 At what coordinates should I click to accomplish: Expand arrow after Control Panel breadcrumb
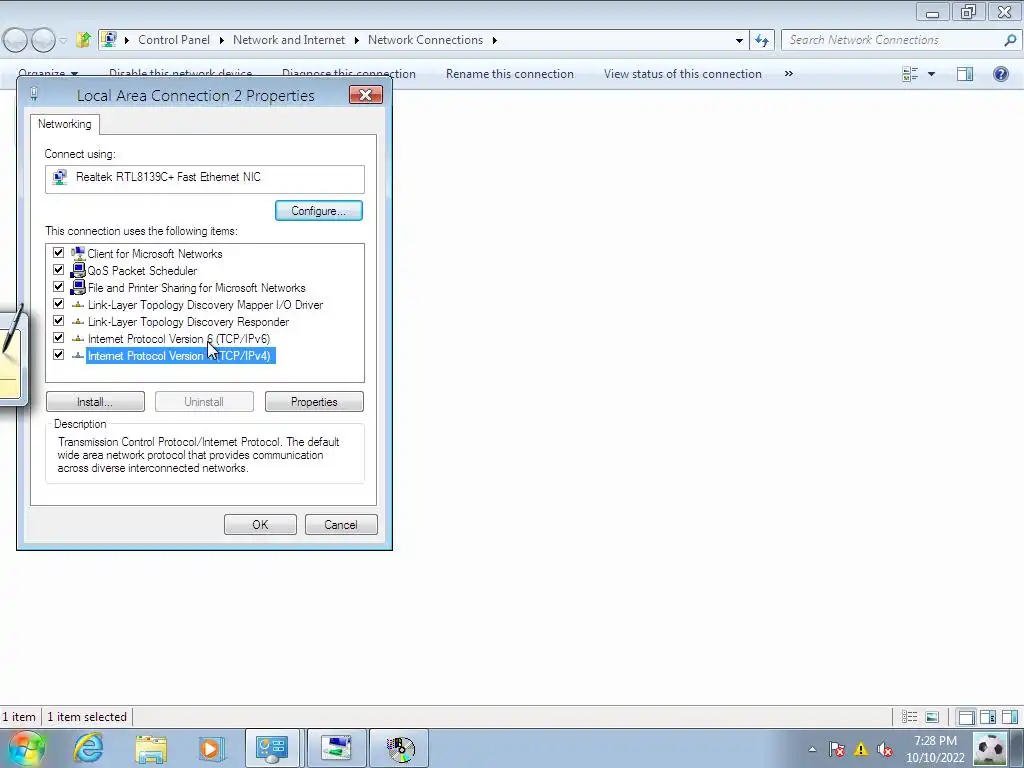click(221, 40)
